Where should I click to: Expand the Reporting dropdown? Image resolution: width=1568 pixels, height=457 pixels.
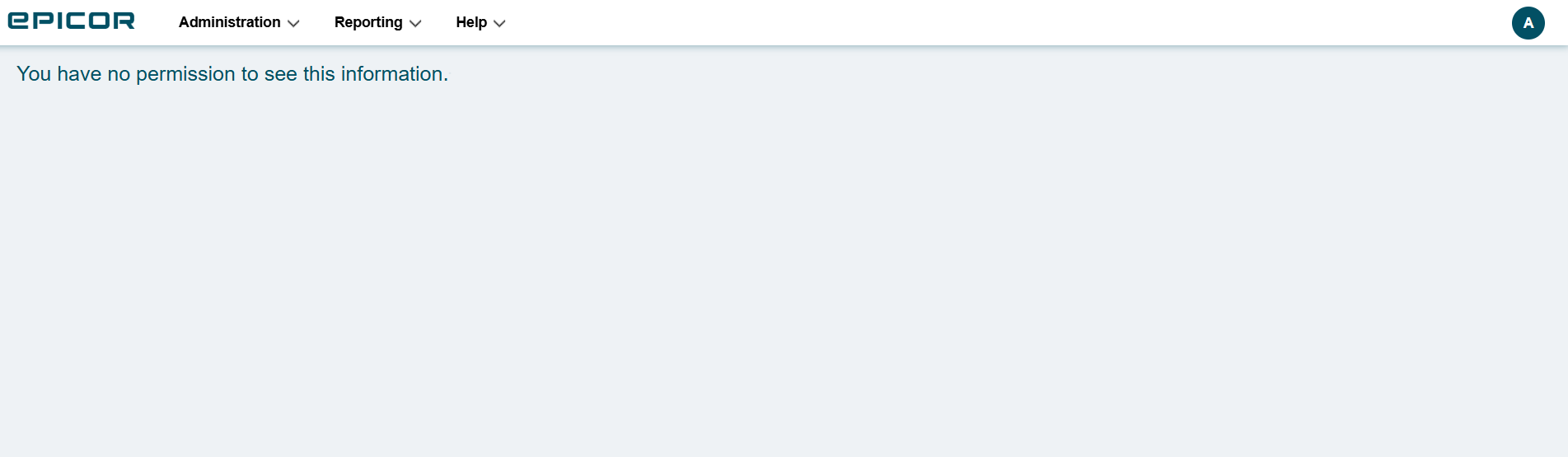click(x=378, y=22)
